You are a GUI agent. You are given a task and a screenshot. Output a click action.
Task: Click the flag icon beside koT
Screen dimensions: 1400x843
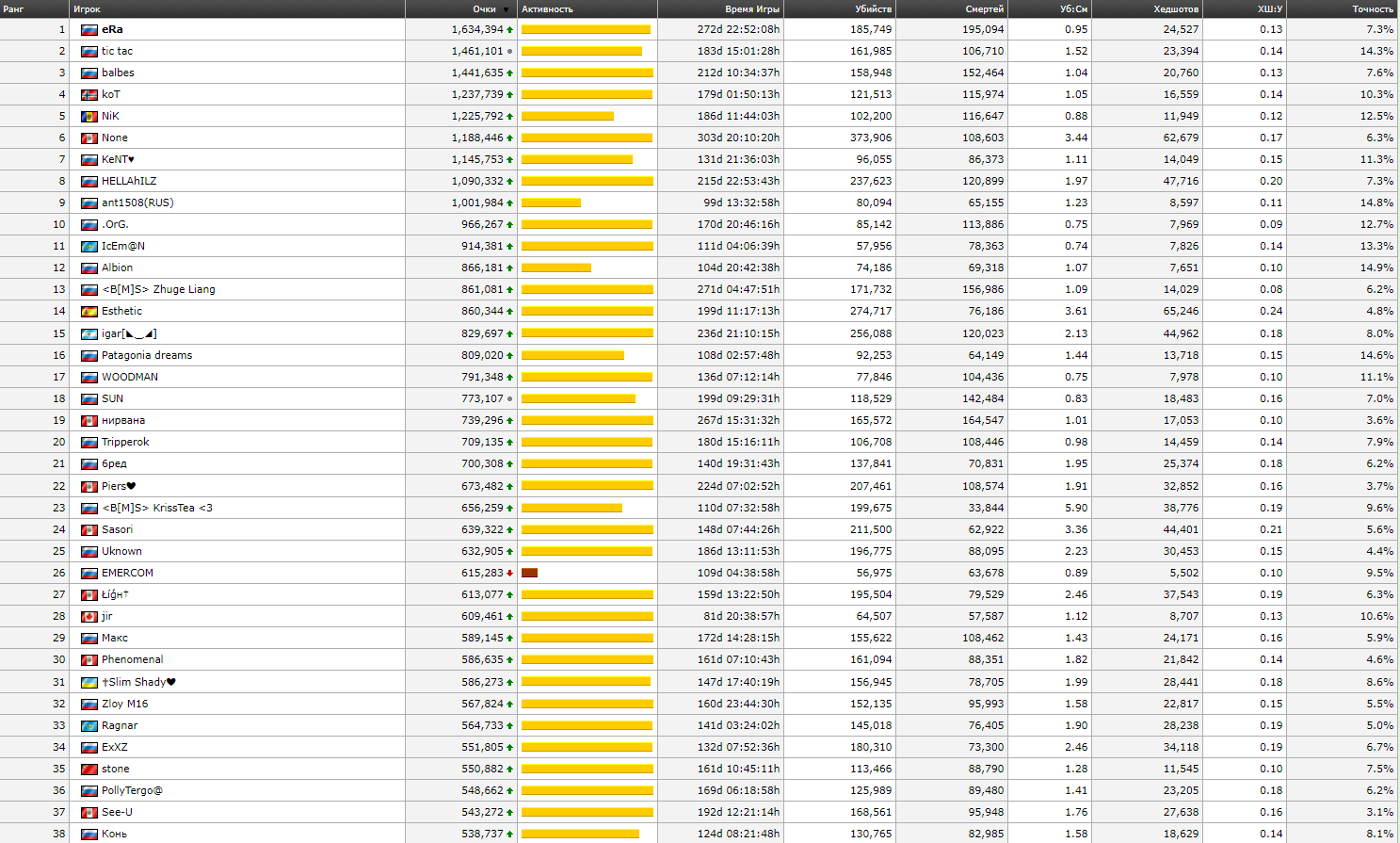tap(89, 95)
